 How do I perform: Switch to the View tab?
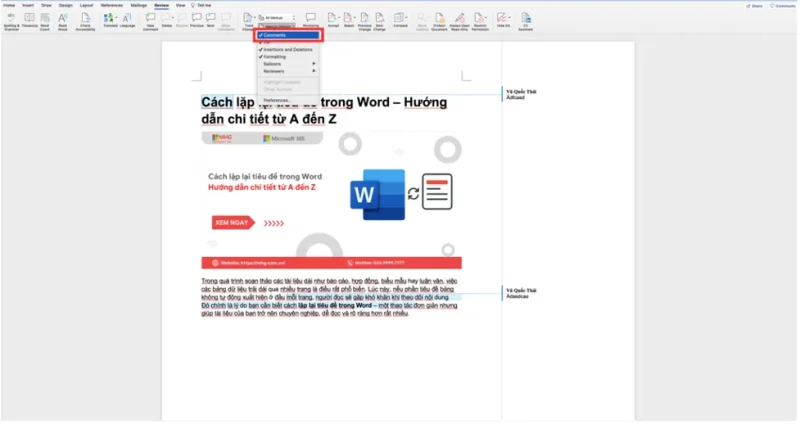tap(181, 5)
